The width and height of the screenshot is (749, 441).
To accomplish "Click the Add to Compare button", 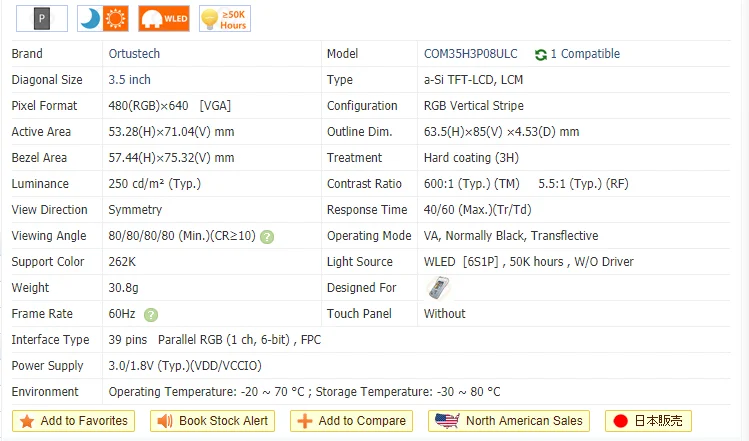I will tap(352, 421).
